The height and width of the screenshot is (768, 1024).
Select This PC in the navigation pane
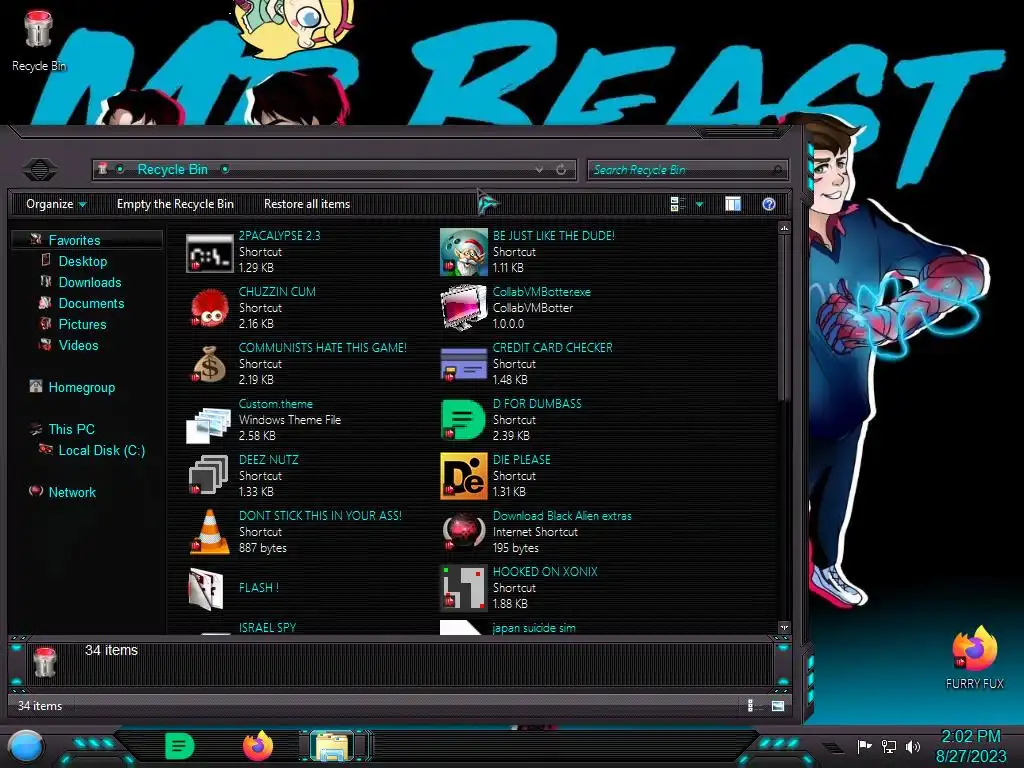pos(72,429)
